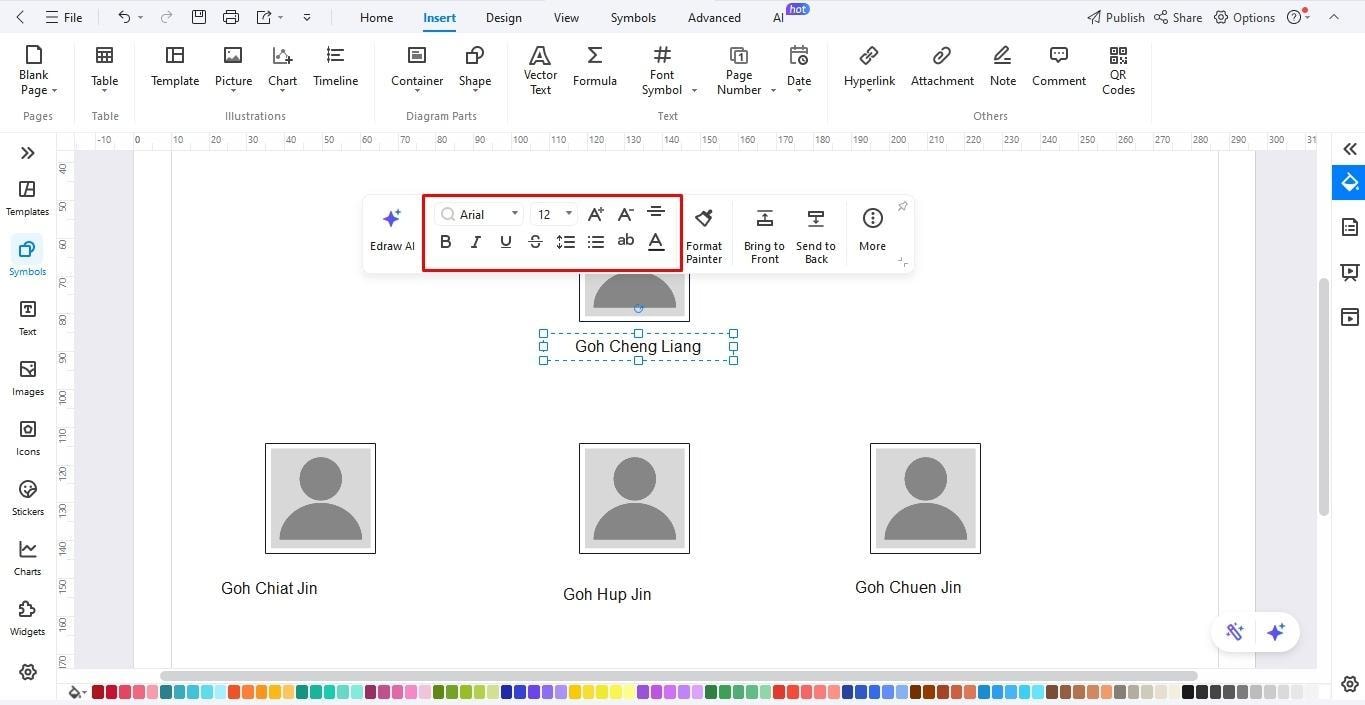This screenshot has height=705, width=1365.
Task: Open Options
Action: [x=1244, y=17]
